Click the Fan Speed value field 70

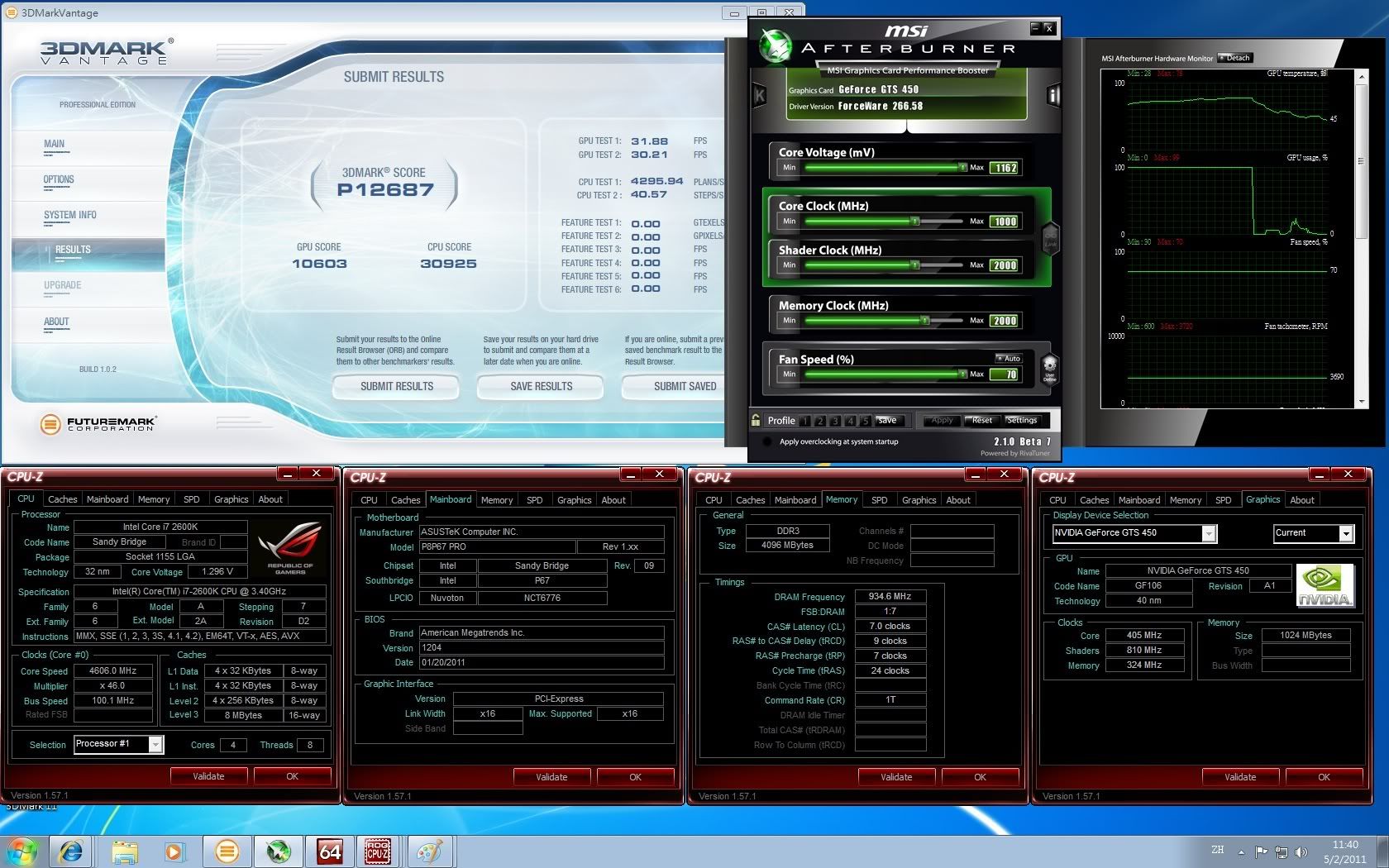click(1005, 374)
